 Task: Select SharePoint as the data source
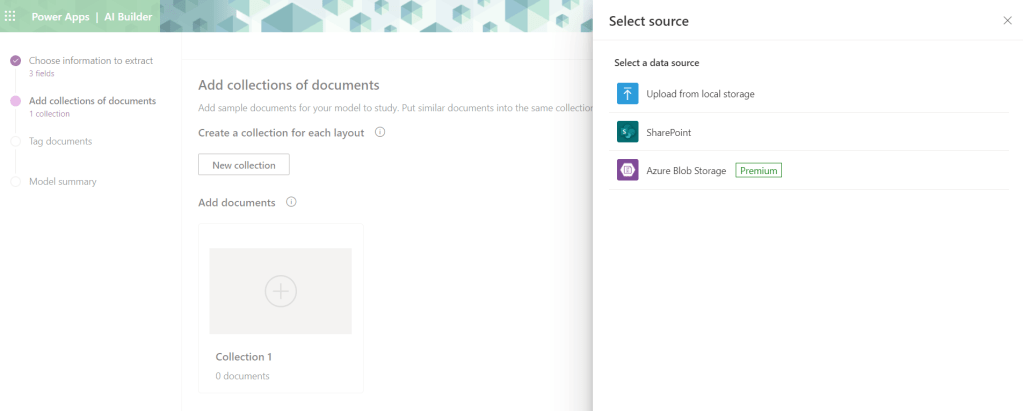click(x=669, y=132)
